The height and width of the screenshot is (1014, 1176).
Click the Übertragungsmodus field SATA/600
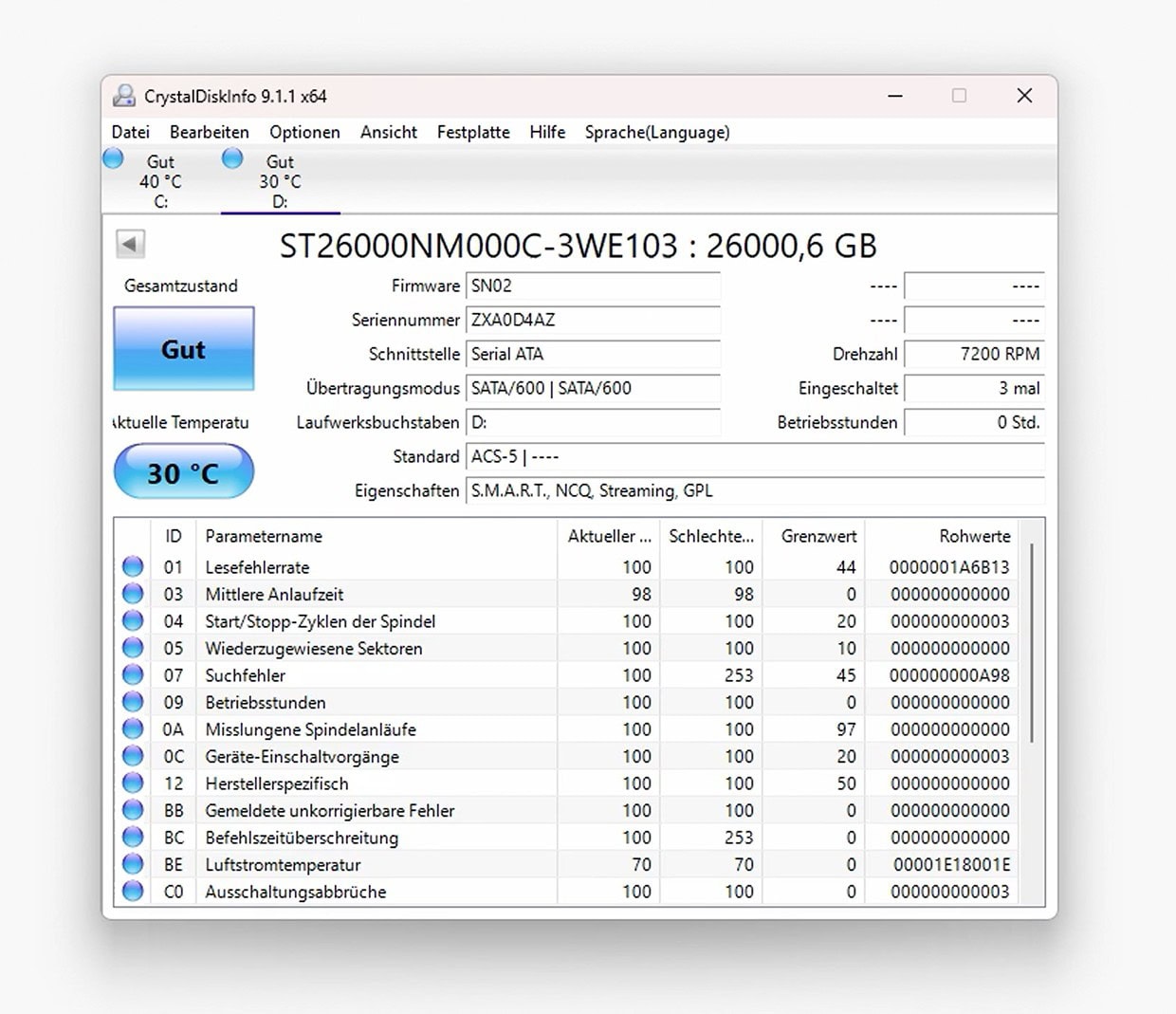coord(594,388)
